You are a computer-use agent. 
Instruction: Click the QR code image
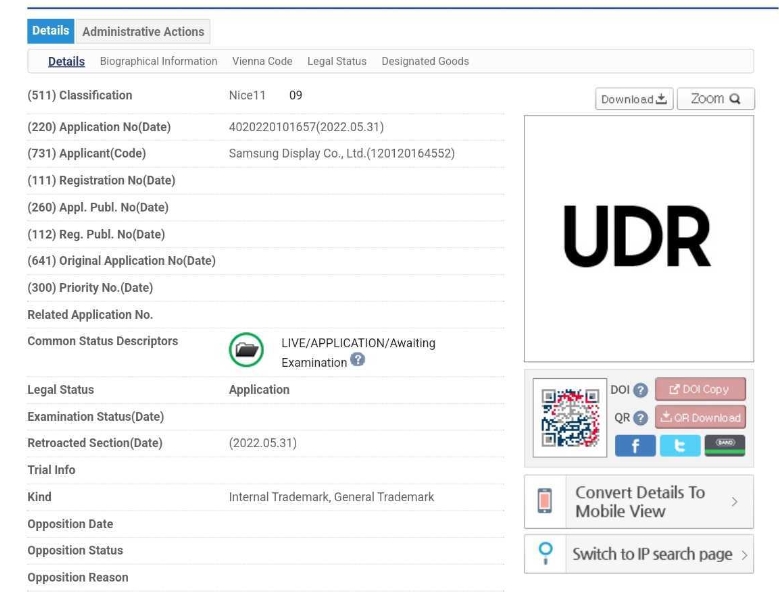pos(570,418)
